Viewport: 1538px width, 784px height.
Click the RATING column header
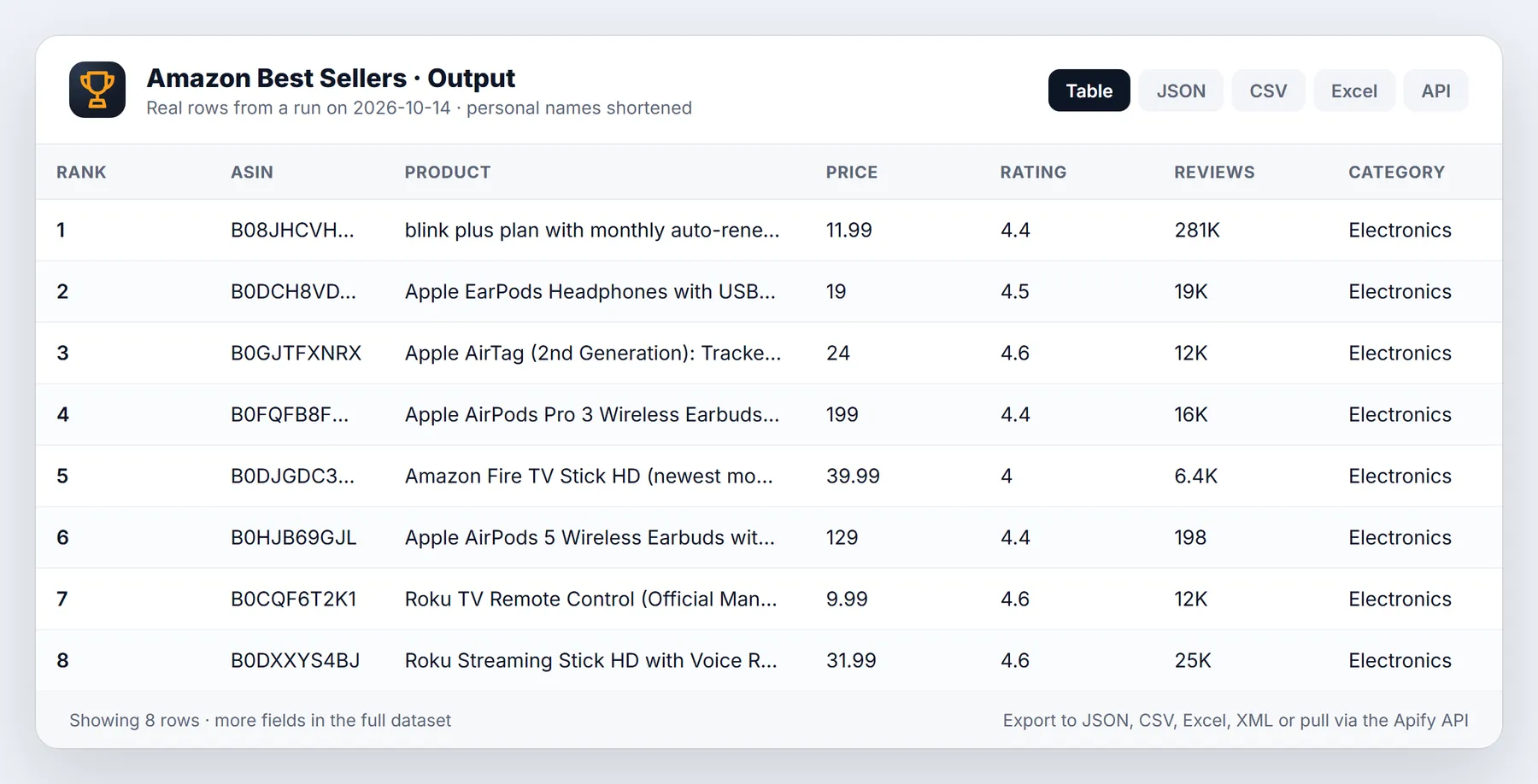pyautogui.click(x=1033, y=172)
